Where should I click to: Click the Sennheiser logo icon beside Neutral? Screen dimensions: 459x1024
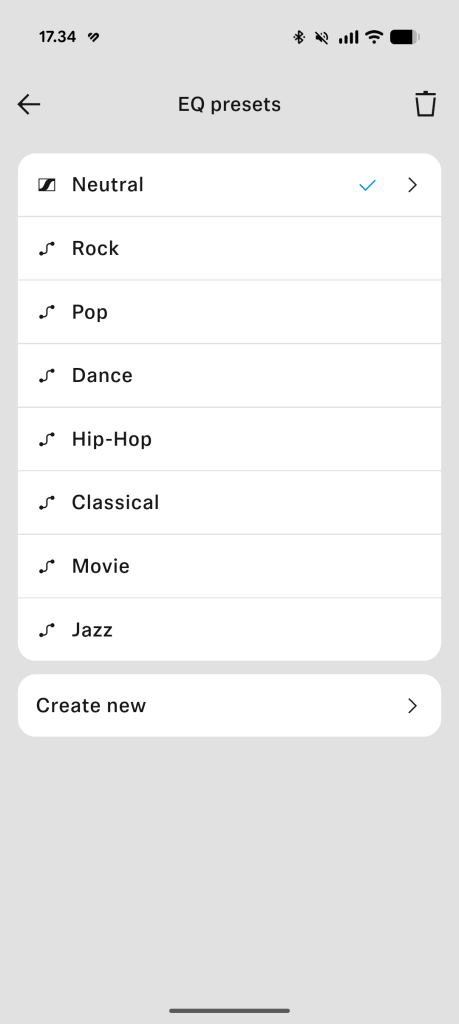point(47,185)
